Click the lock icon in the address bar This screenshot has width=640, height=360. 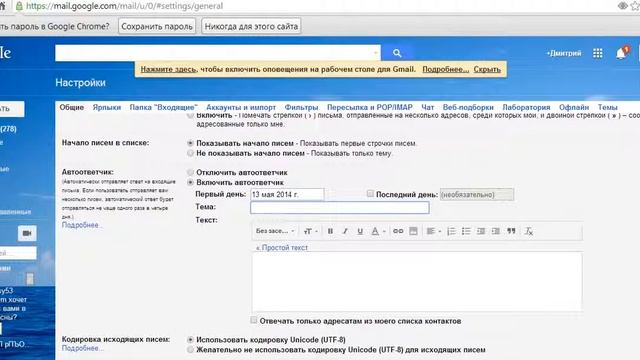pos(19,6)
